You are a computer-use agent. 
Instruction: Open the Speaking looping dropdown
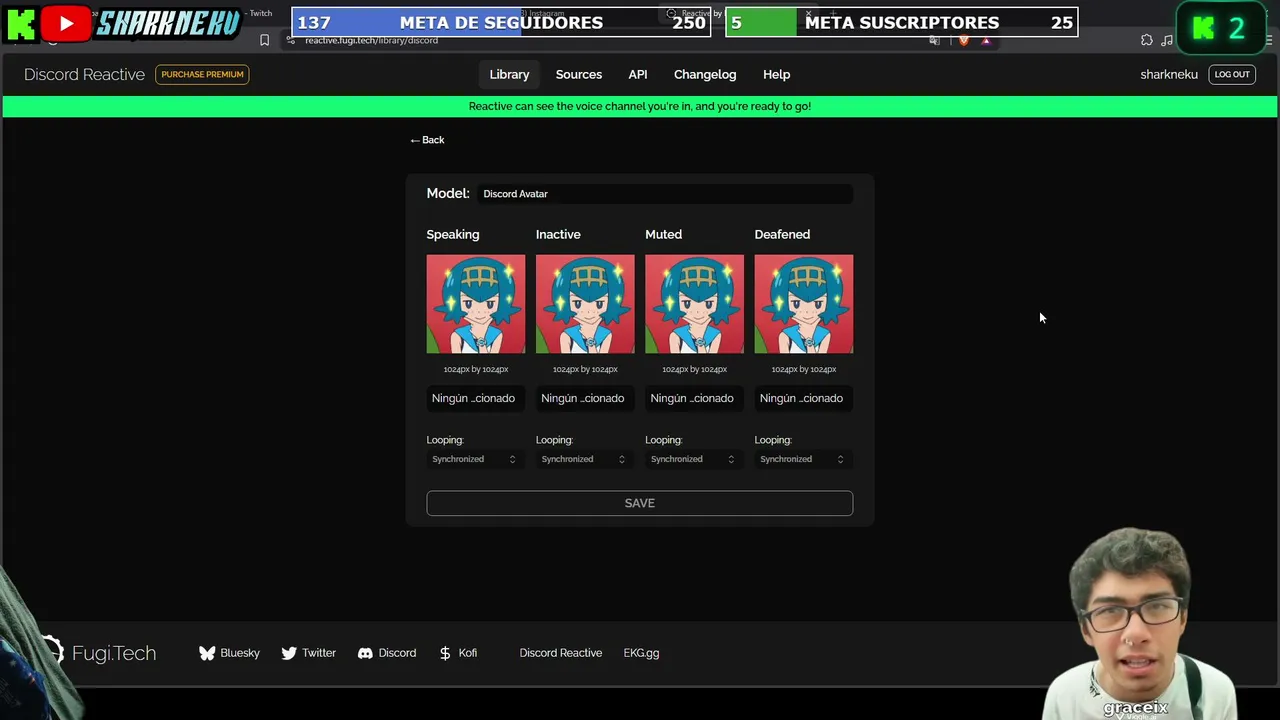pos(475,459)
